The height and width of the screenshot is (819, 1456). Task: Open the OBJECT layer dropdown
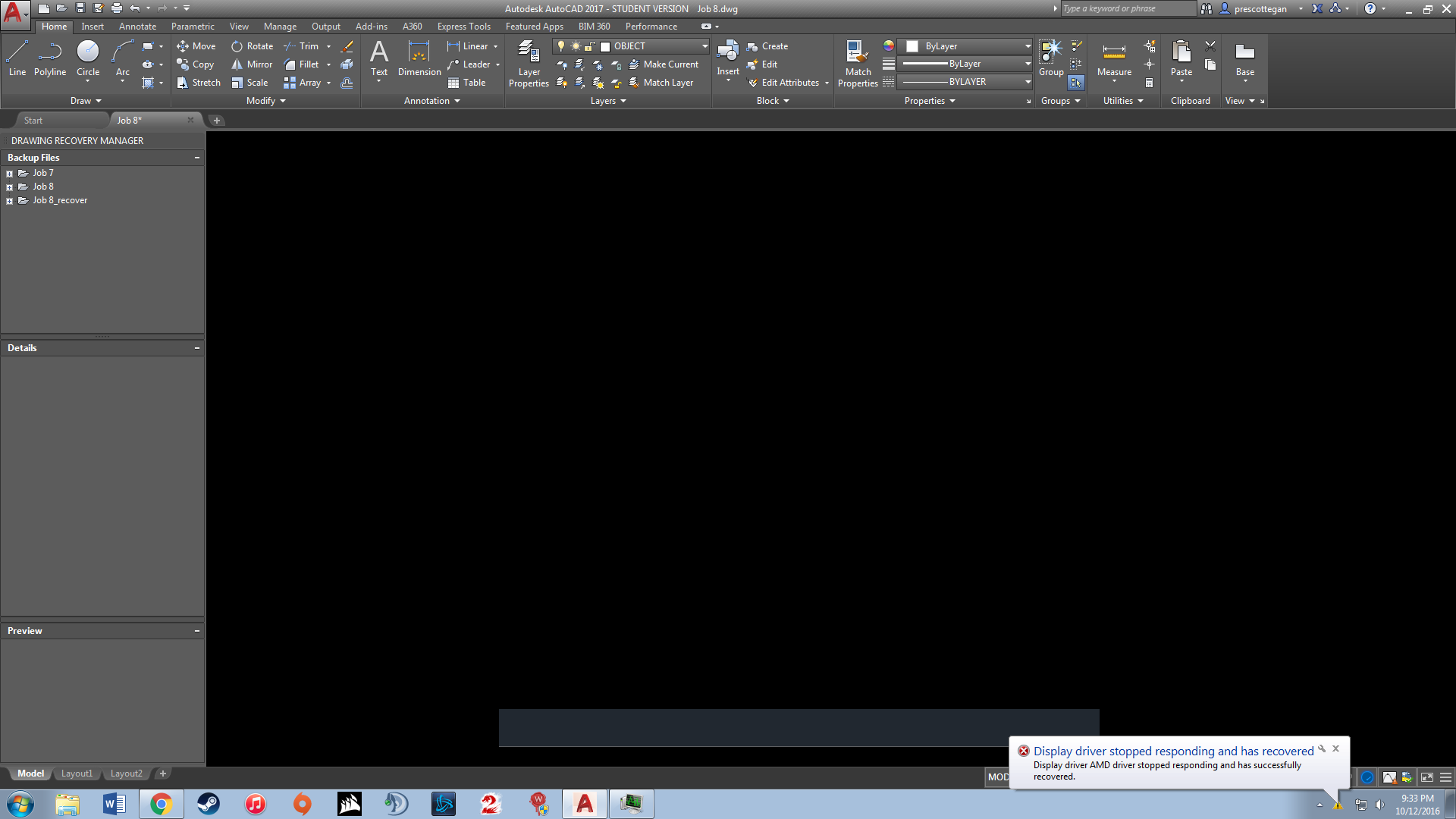[631, 46]
